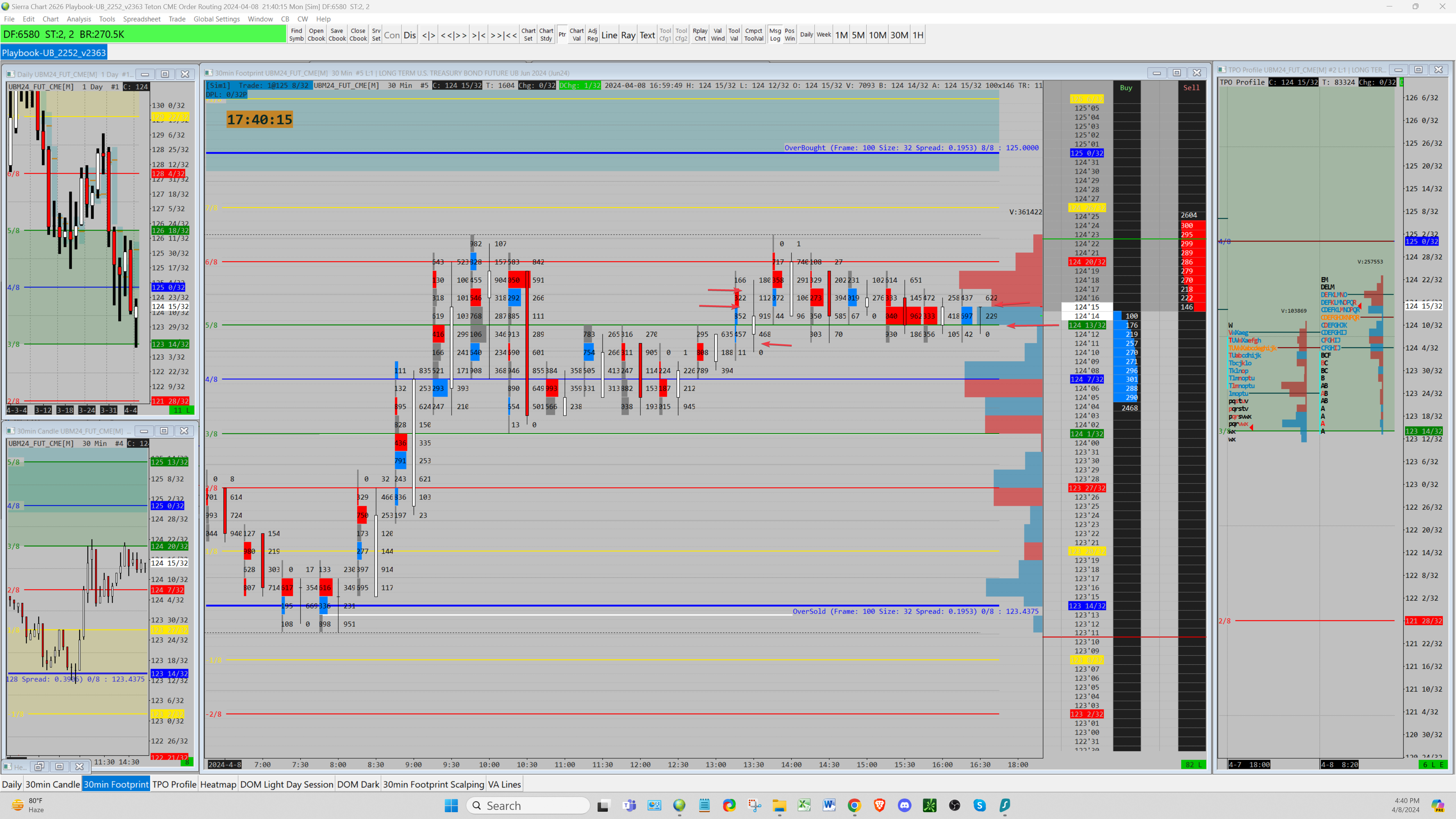Viewport: 1456px width, 819px height.
Task: Open Microsoft Teams from the taskbar
Action: [x=629, y=805]
